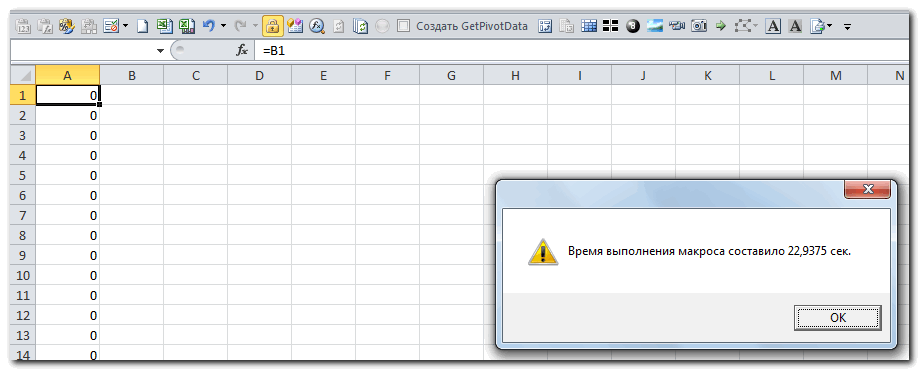Open the dropdown arrow next to the print icon

(829, 26)
